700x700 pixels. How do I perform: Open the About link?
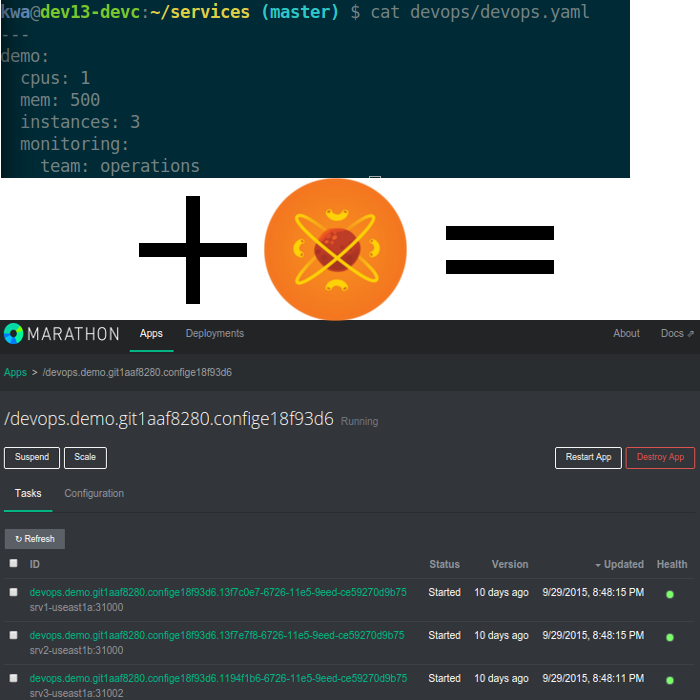pyautogui.click(x=626, y=333)
